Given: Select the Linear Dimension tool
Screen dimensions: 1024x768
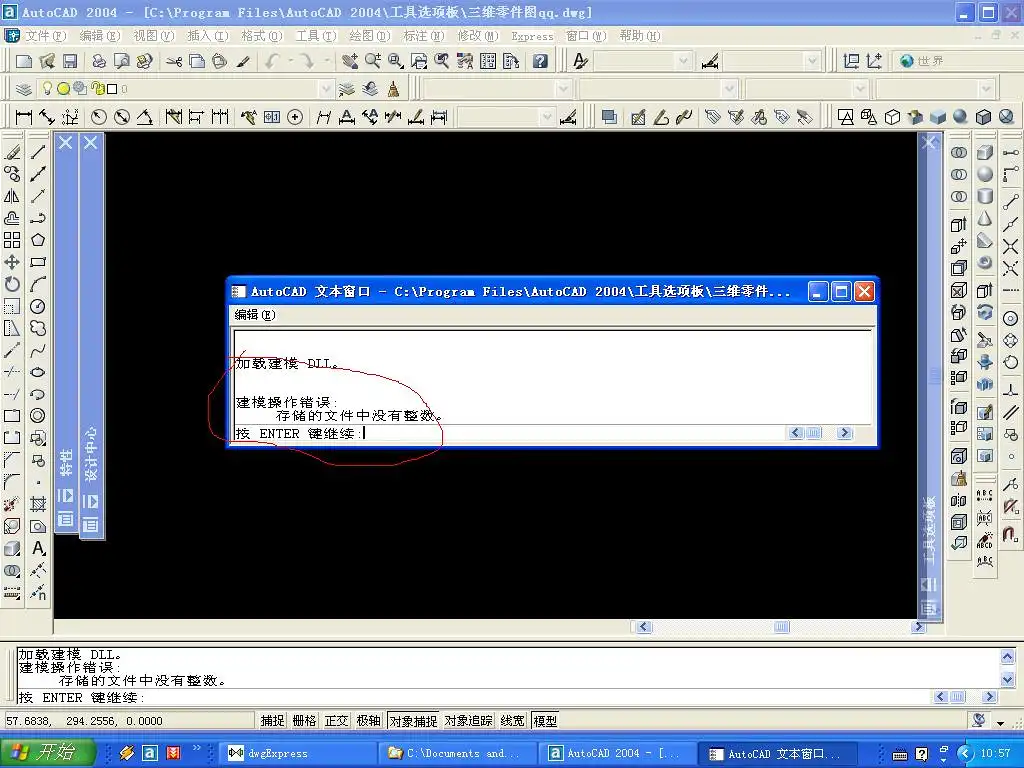Looking at the screenshot, I should 24,118.
